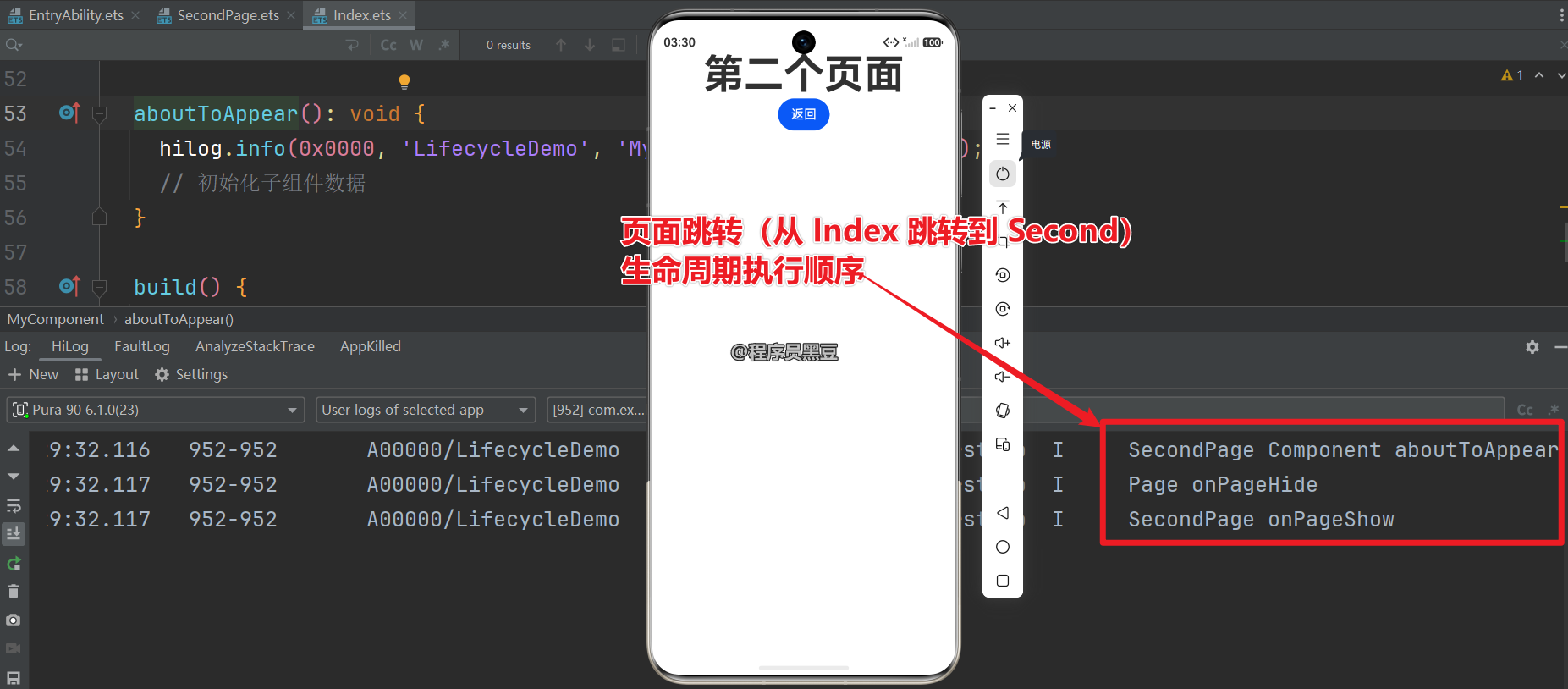Viewport: 1568px width, 689px height.
Task: Go to next search occurrence arrow
Action: click(590, 45)
